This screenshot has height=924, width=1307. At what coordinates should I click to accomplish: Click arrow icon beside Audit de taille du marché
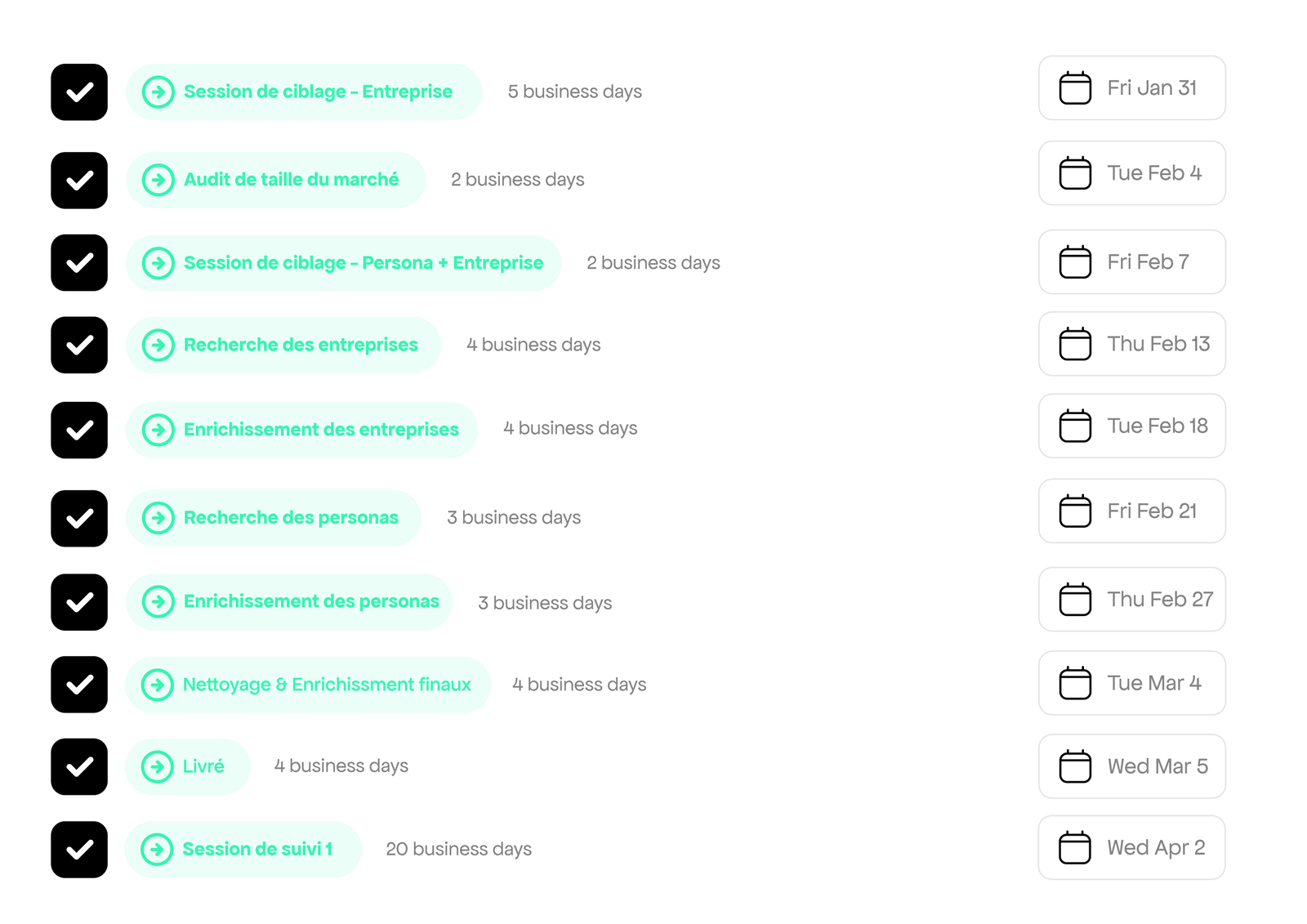click(x=158, y=180)
